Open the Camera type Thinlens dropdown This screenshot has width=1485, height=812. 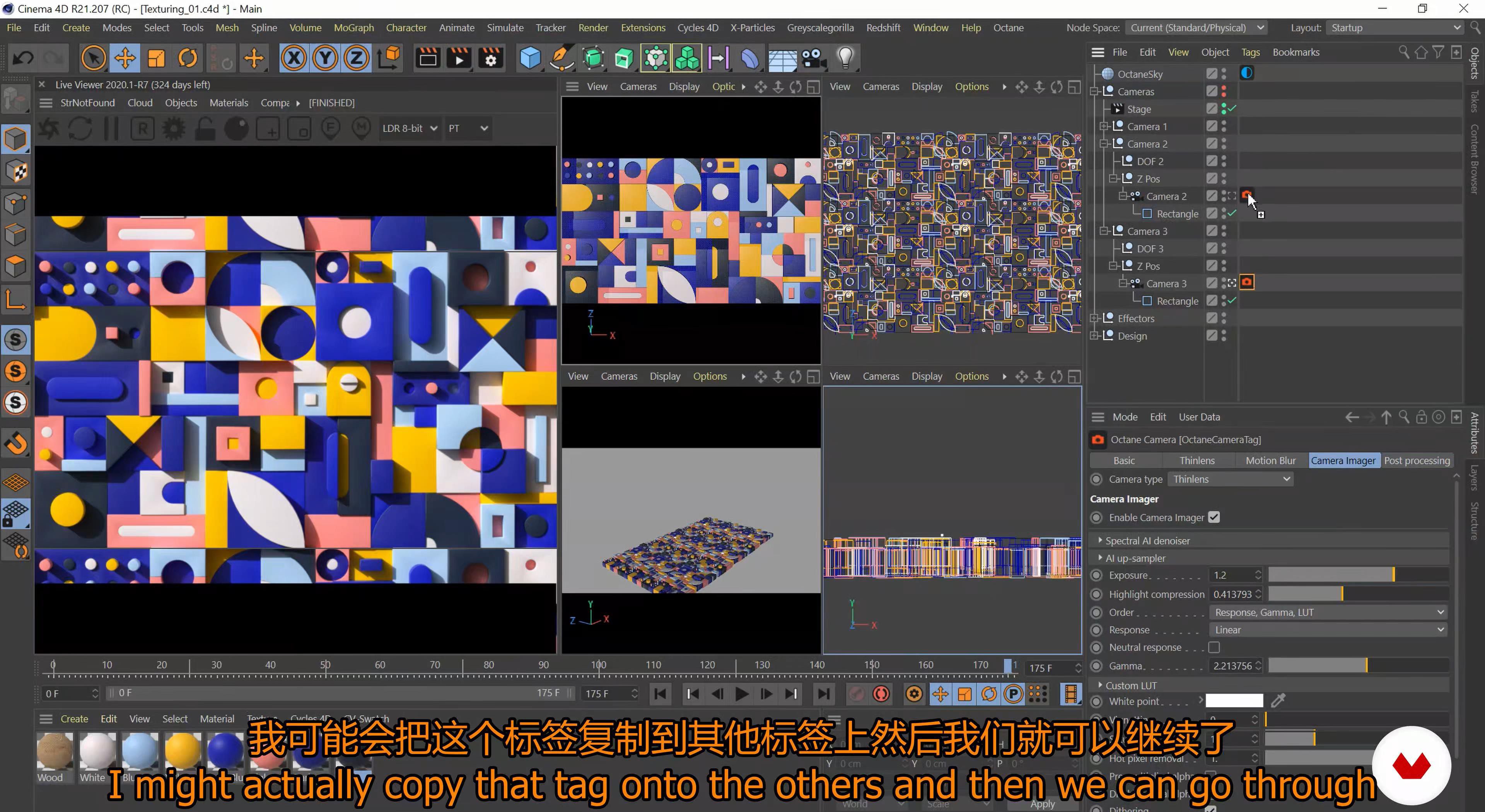[1230, 479]
